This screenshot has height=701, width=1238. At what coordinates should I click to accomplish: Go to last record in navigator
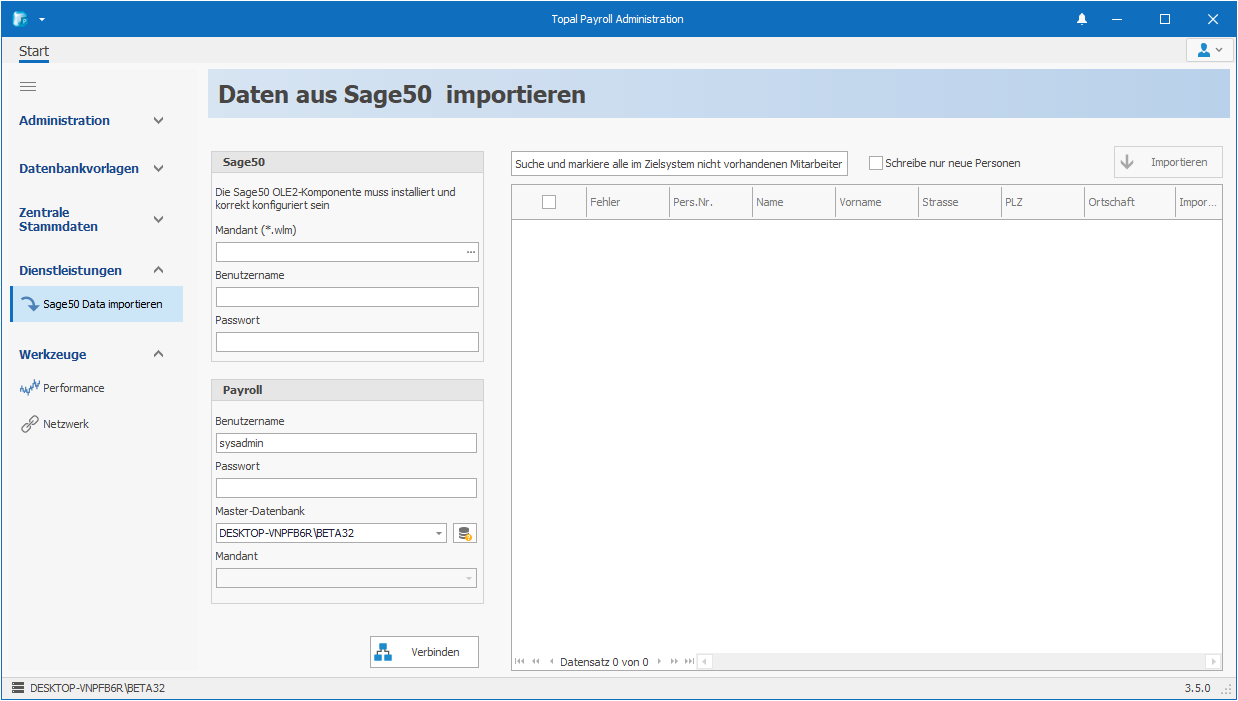coord(689,662)
